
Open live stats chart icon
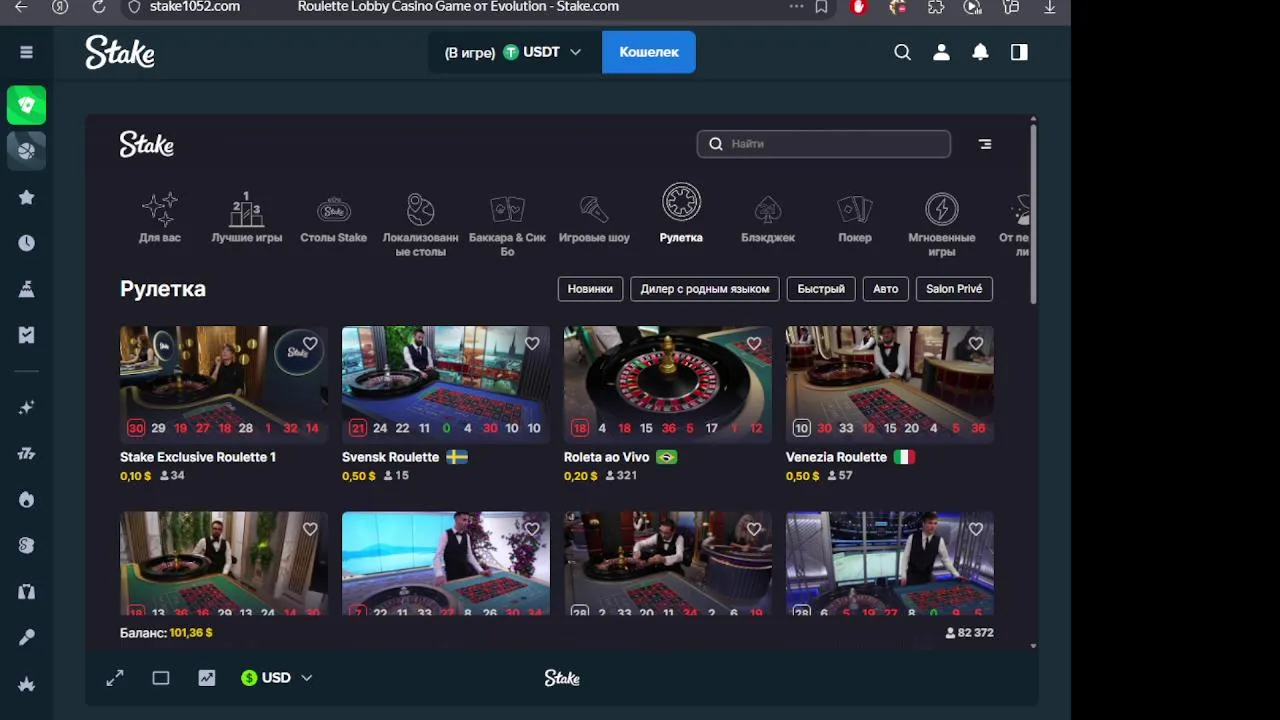coord(207,678)
